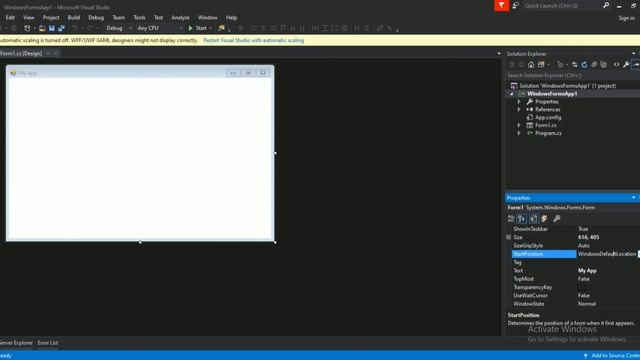Click the Start debugging button
Screen dimensions: 640x360
(198, 28)
